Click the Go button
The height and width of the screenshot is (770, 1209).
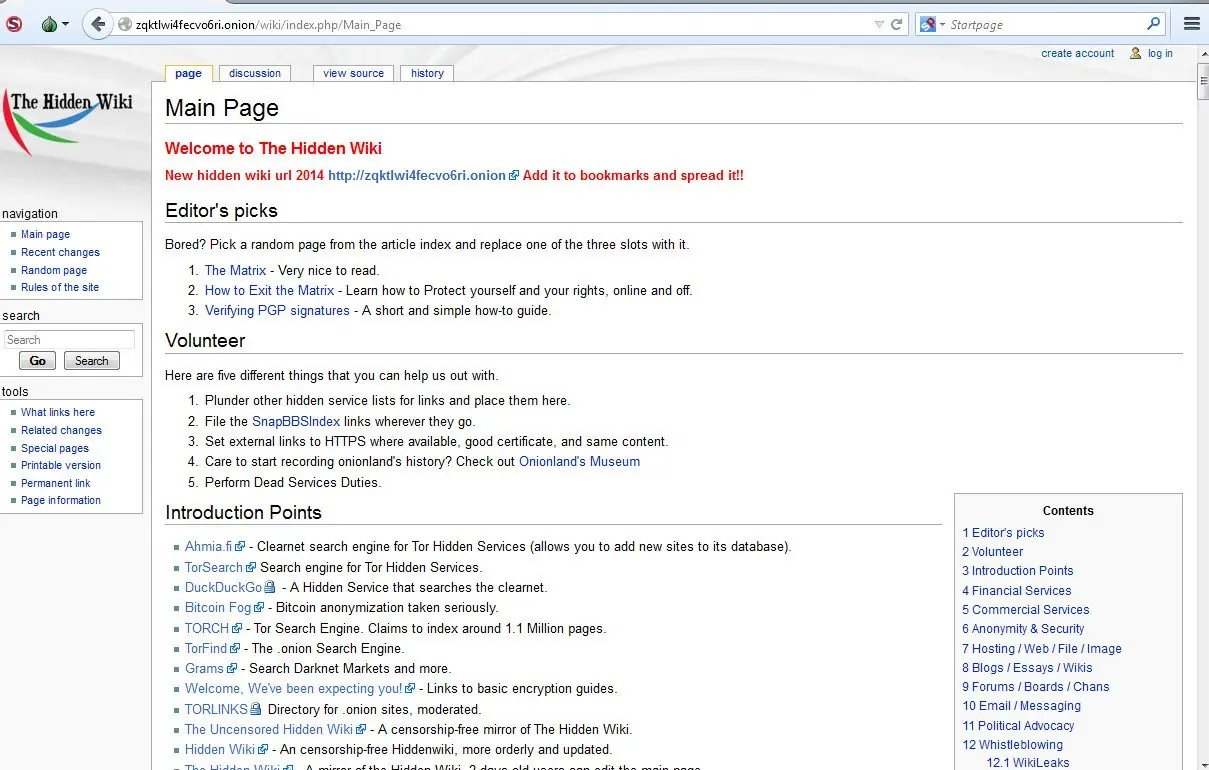tap(38, 361)
